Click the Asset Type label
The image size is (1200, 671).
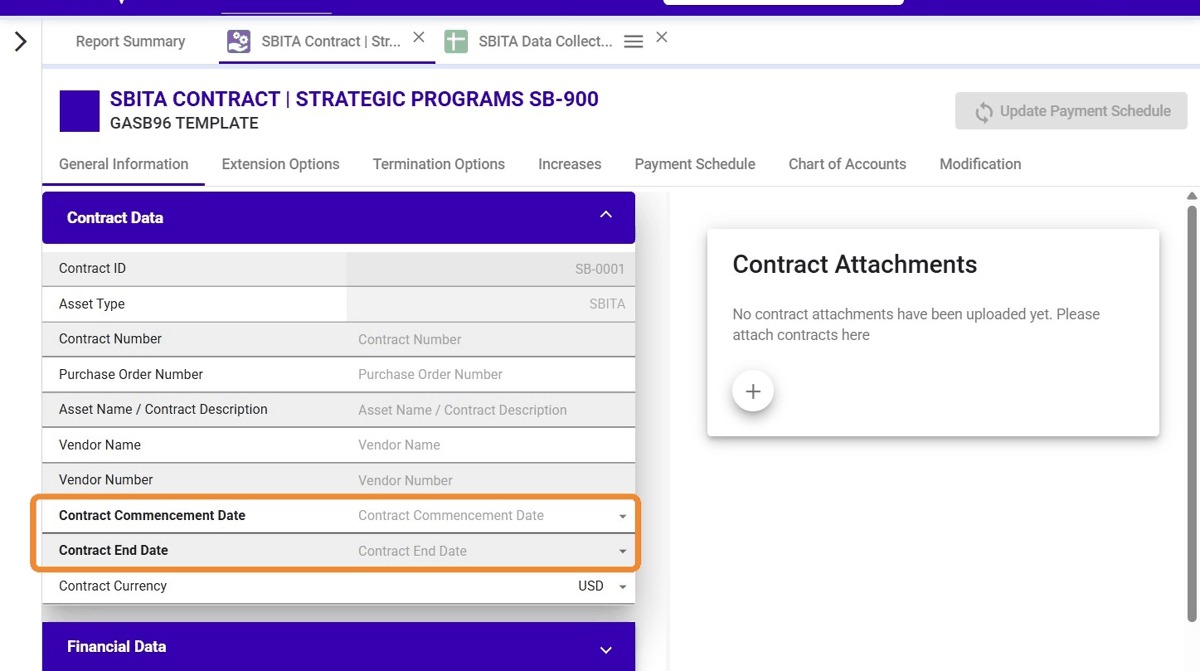92,304
